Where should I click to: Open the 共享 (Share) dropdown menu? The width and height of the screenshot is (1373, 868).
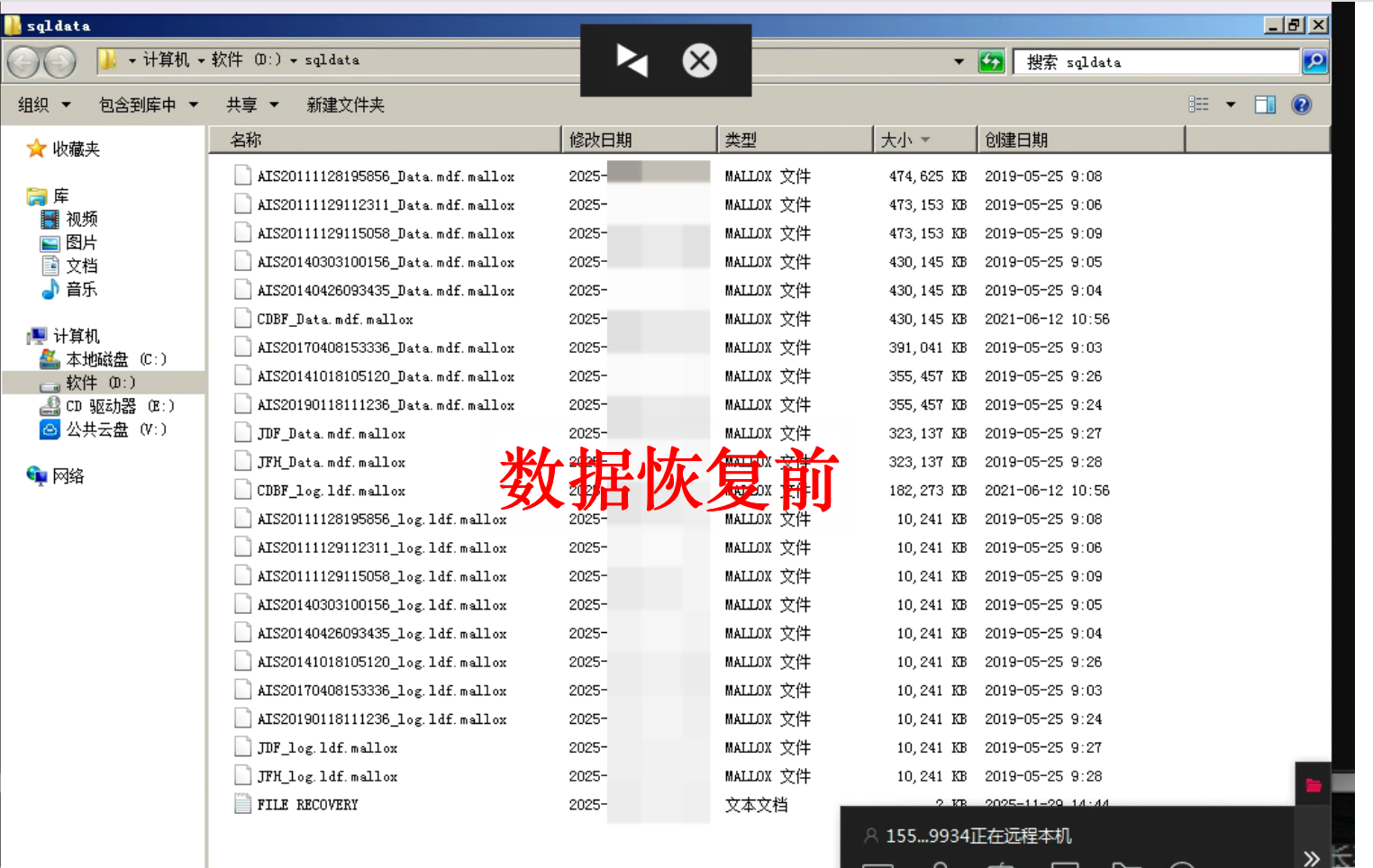click(252, 104)
